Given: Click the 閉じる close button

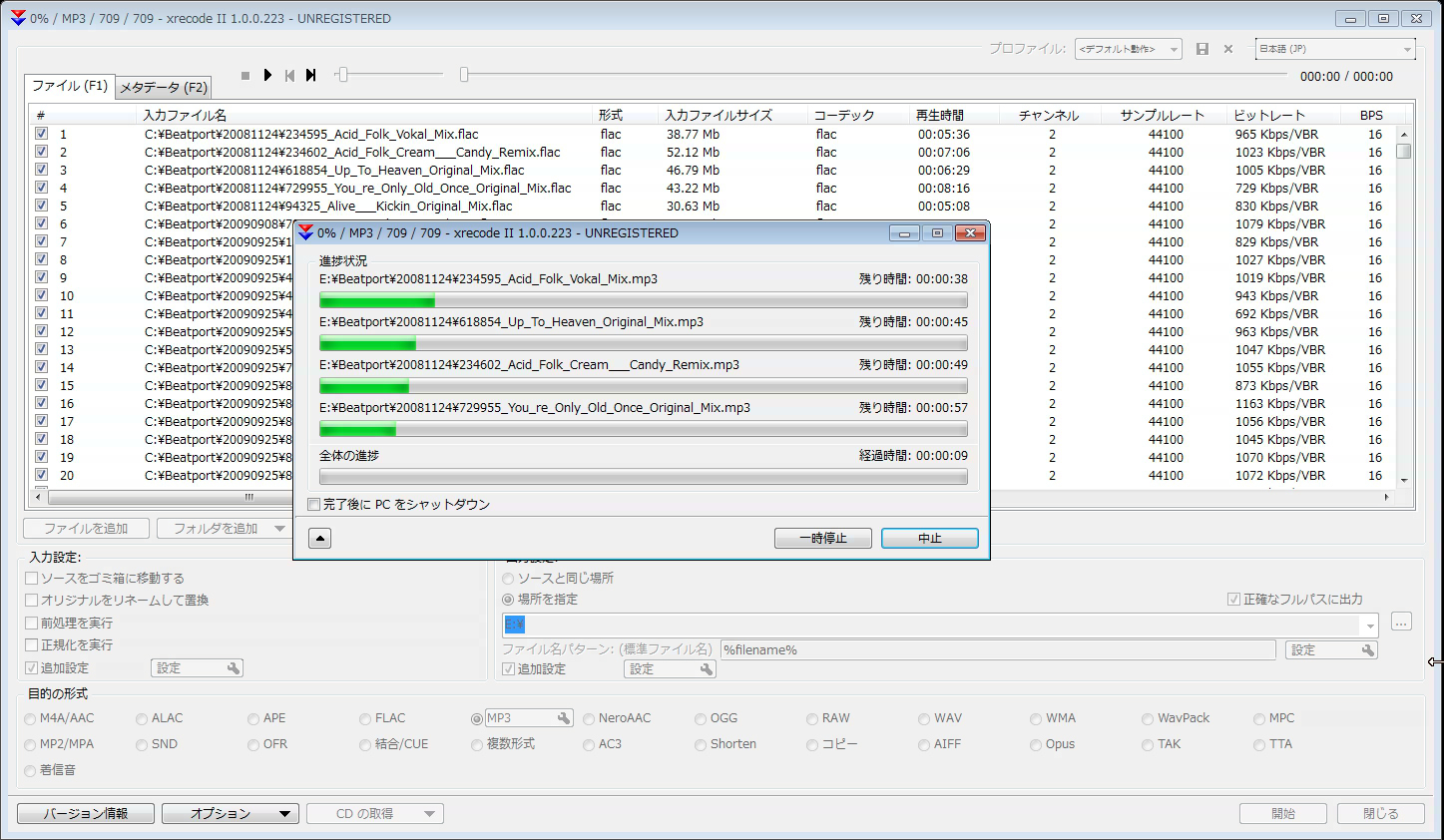Looking at the screenshot, I should pos(1381,814).
